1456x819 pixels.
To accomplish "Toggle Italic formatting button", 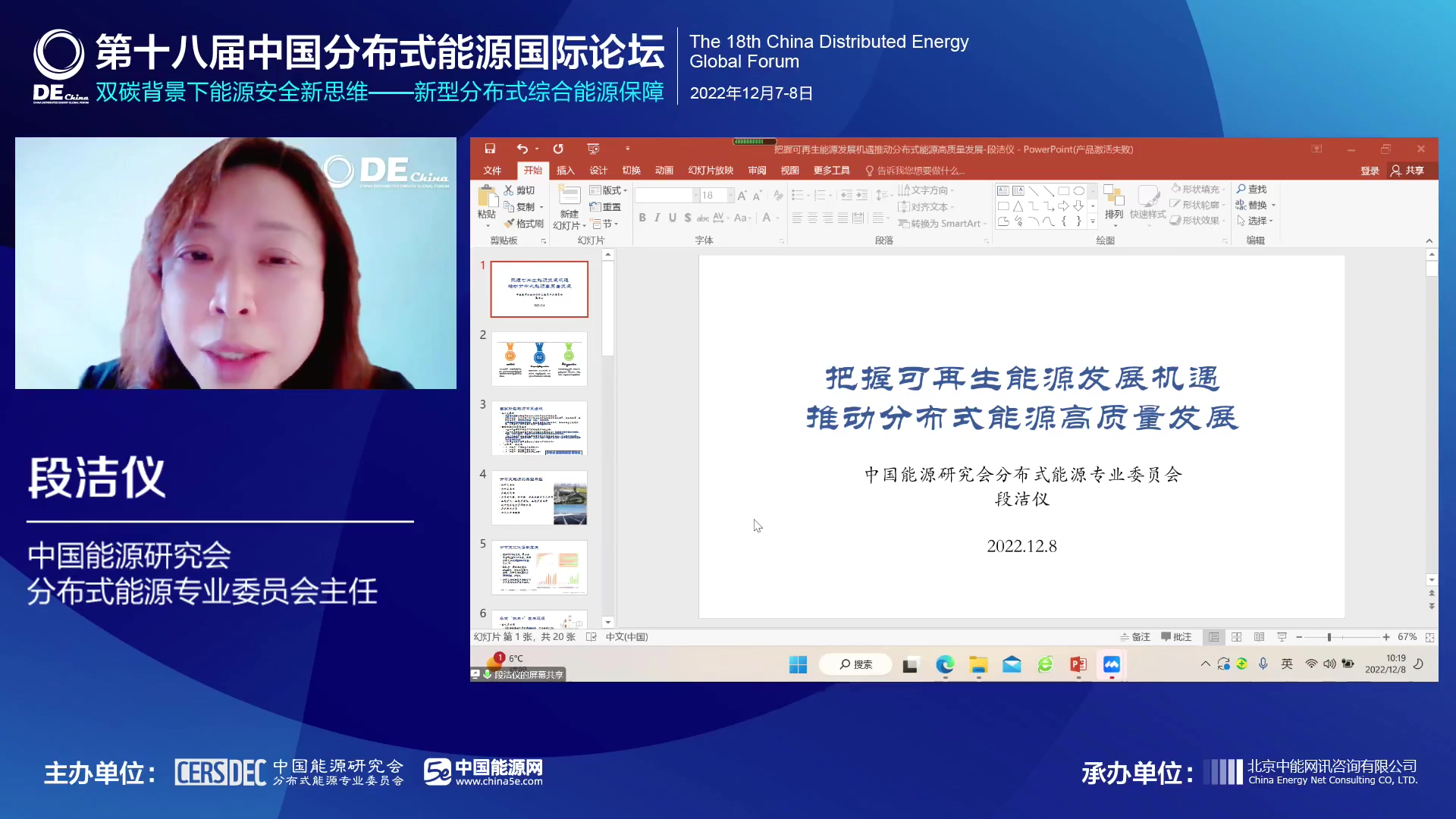I will tap(657, 218).
